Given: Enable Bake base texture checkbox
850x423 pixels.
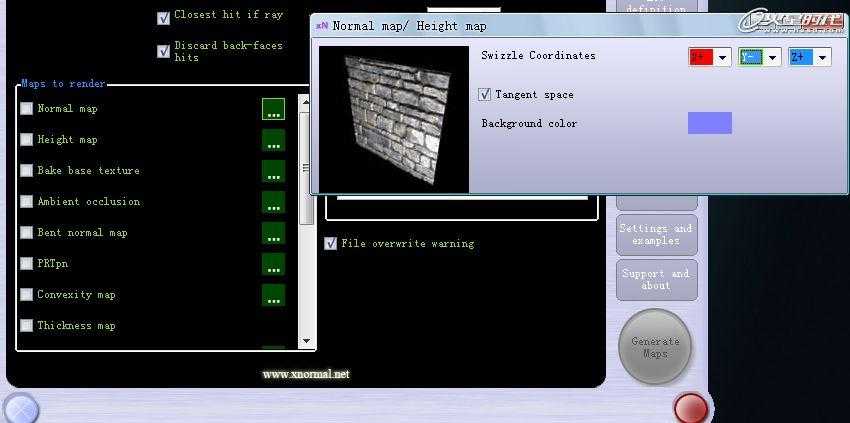Looking at the screenshot, I should coord(27,171).
